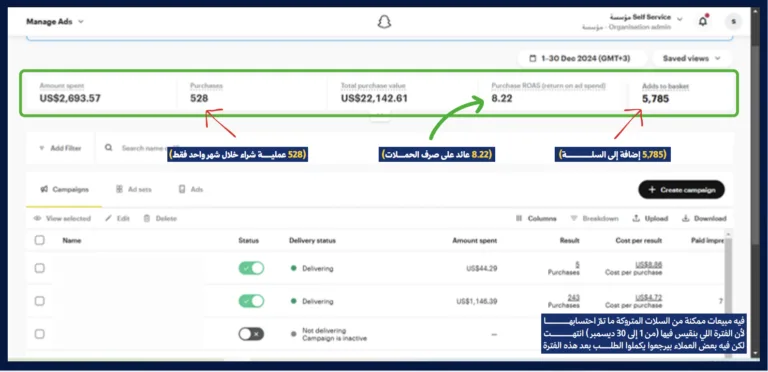The width and height of the screenshot is (768, 372).
Task: Click the Snapchat ghost logo
Action: tap(384, 22)
